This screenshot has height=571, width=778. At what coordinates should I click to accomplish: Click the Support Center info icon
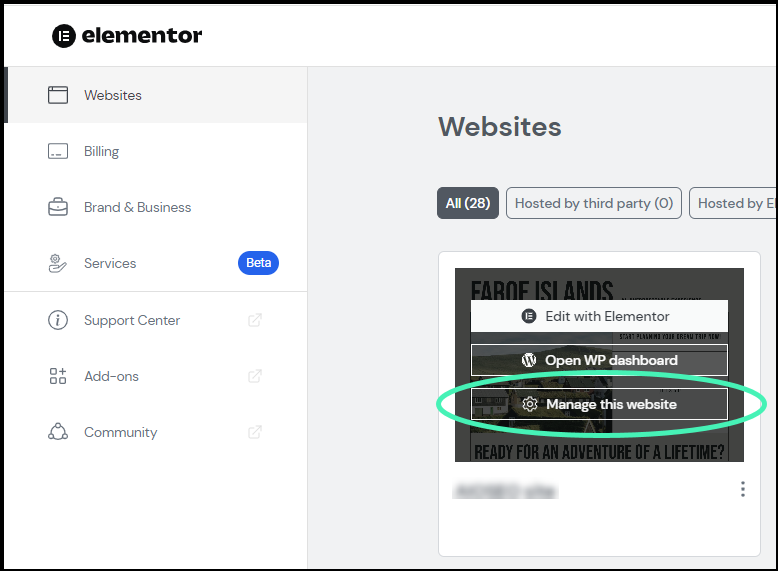pyautogui.click(x=58, y=320)
